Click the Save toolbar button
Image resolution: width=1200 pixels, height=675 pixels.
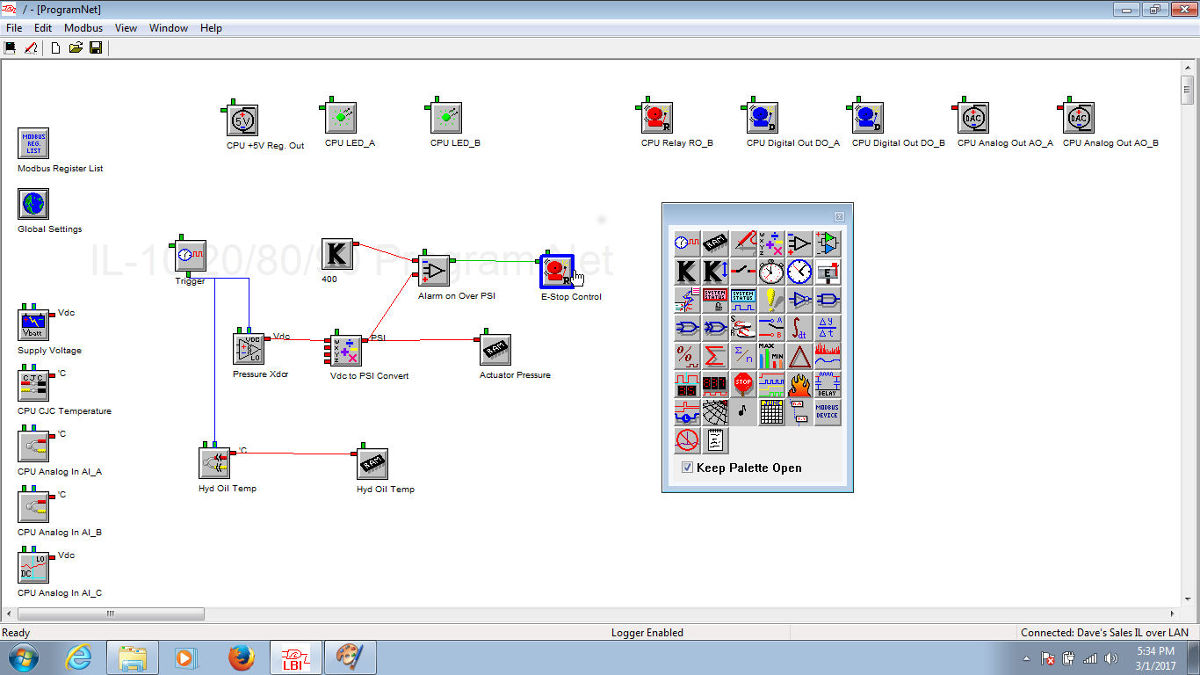95,47
